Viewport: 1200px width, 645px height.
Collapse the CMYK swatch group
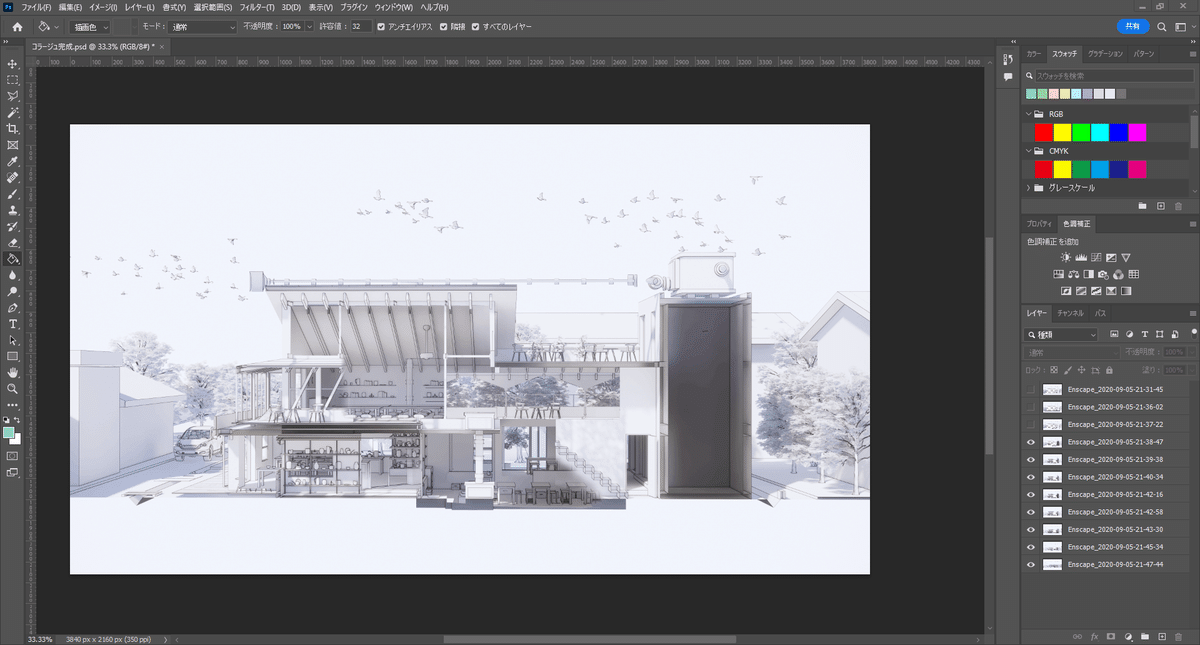pos(1029,151)
